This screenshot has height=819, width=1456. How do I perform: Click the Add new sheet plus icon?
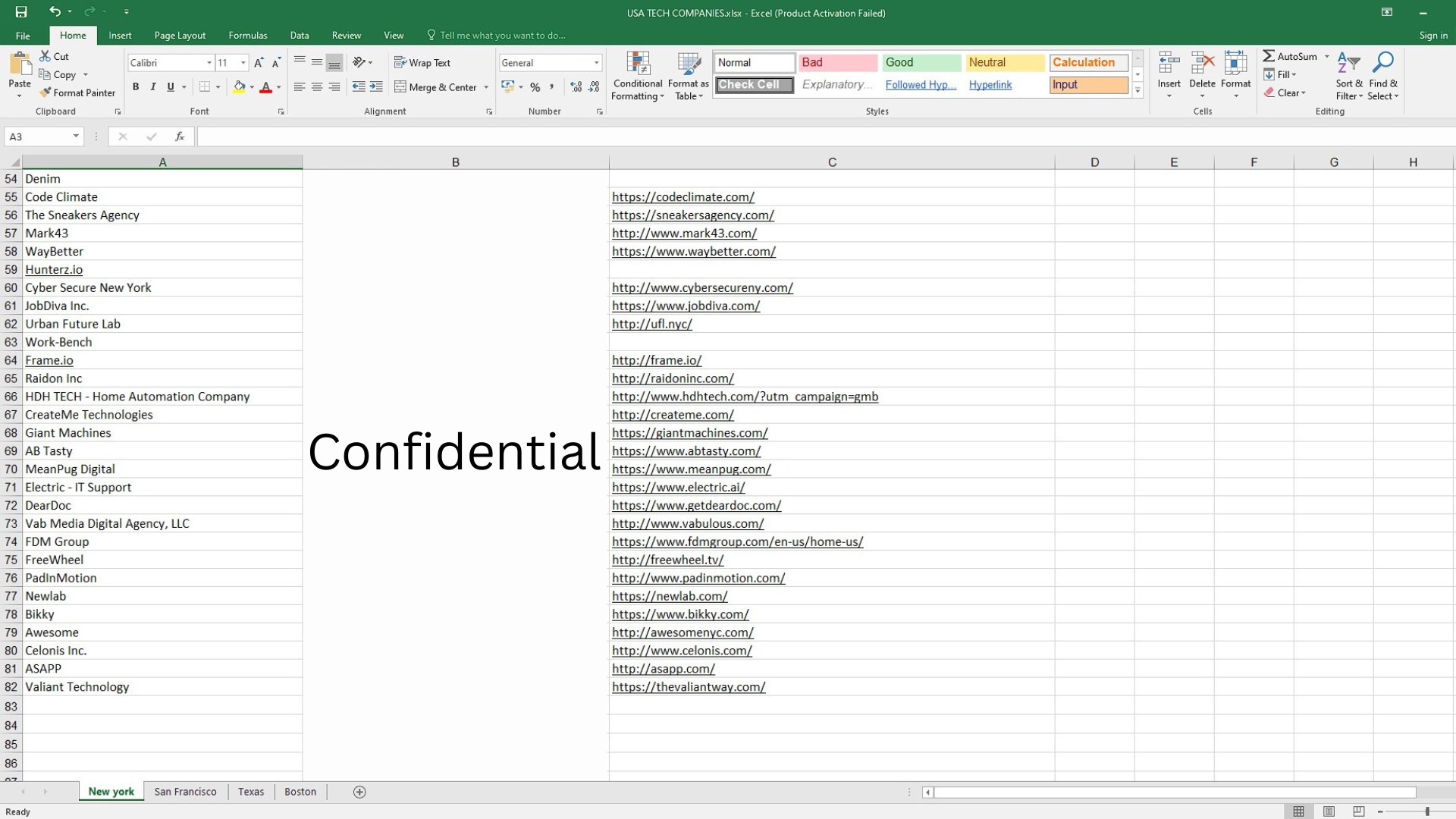coord(359,792)
